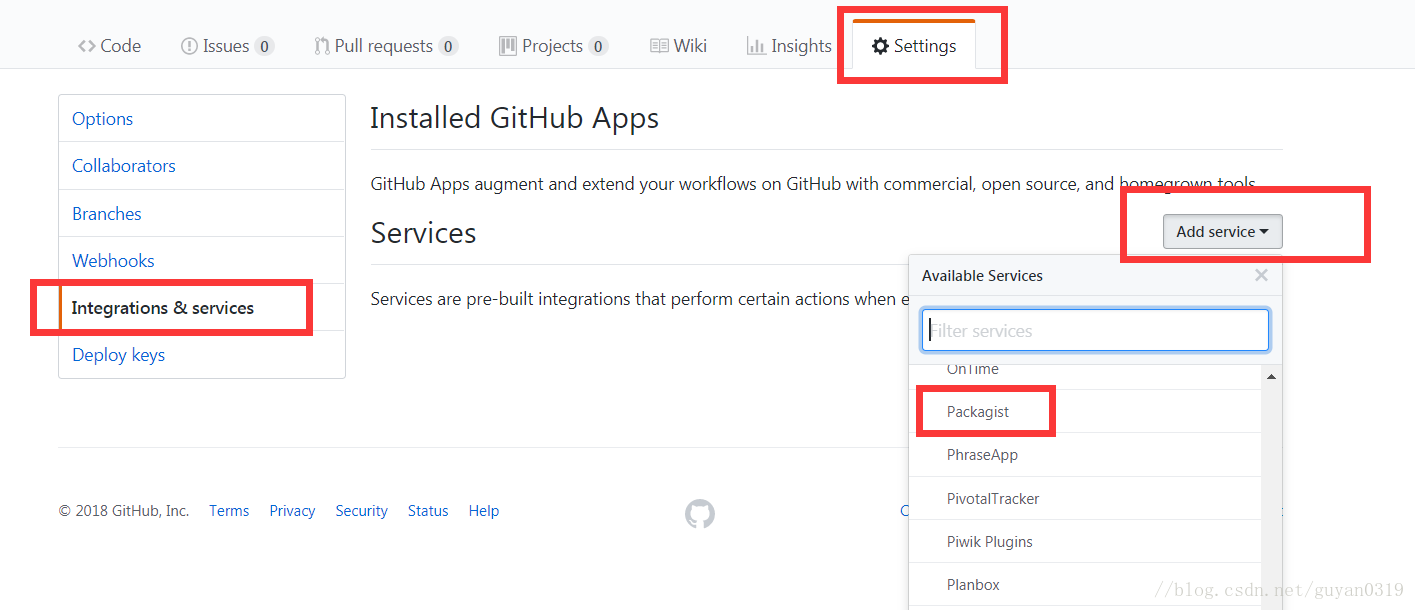Open the Wiki tab
Screen dimensions: 1415x610
pos(678,46)
